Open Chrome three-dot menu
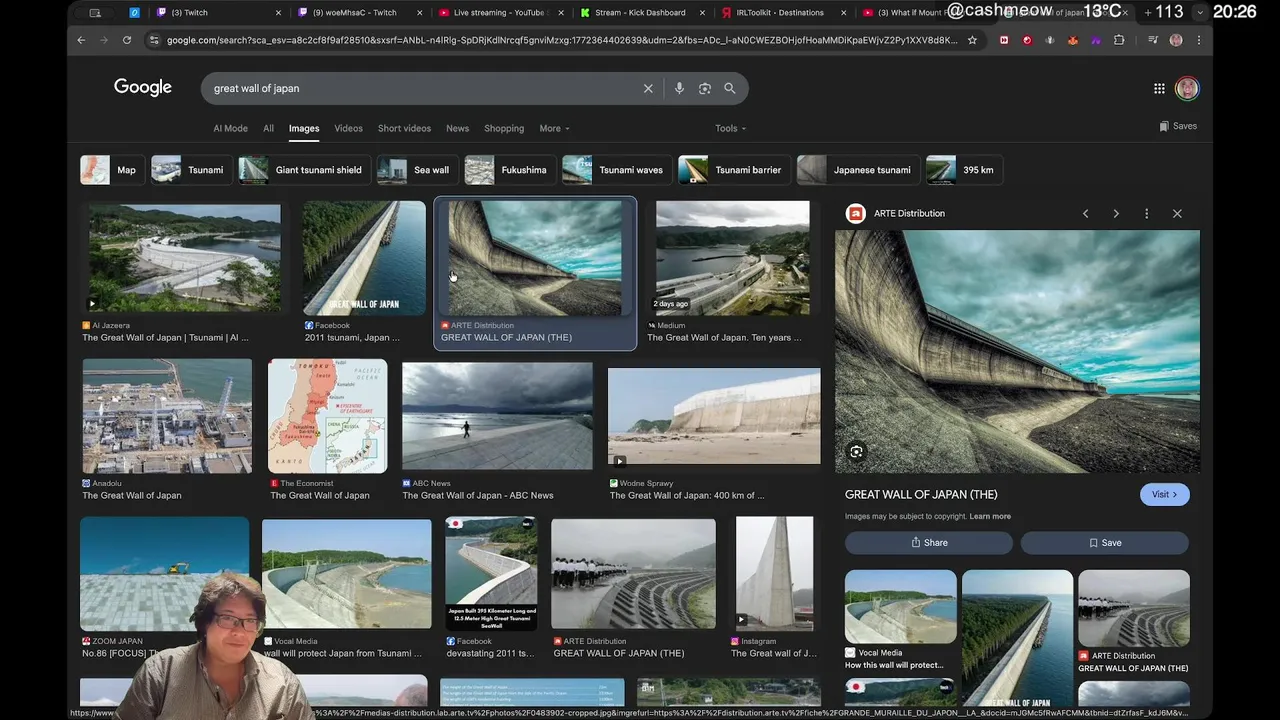This screenshot has height=720, width=1280. pyautogui.click(x=1198, y=40)
